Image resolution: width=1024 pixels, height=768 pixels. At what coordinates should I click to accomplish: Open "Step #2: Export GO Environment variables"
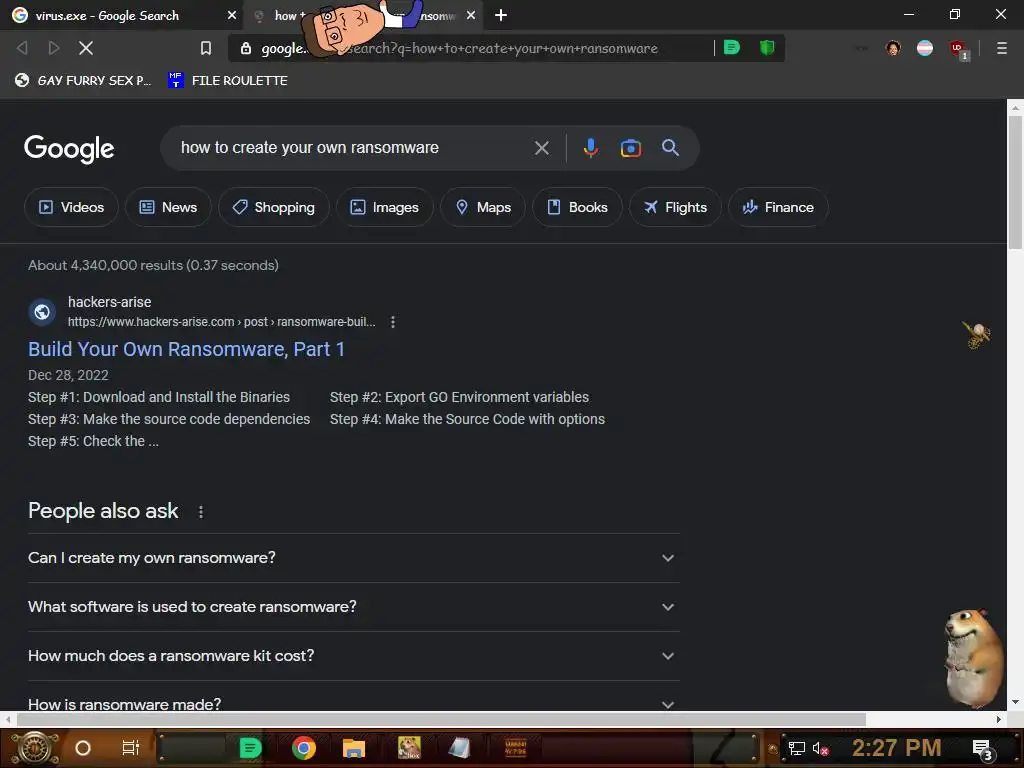(x=459, y=398)
